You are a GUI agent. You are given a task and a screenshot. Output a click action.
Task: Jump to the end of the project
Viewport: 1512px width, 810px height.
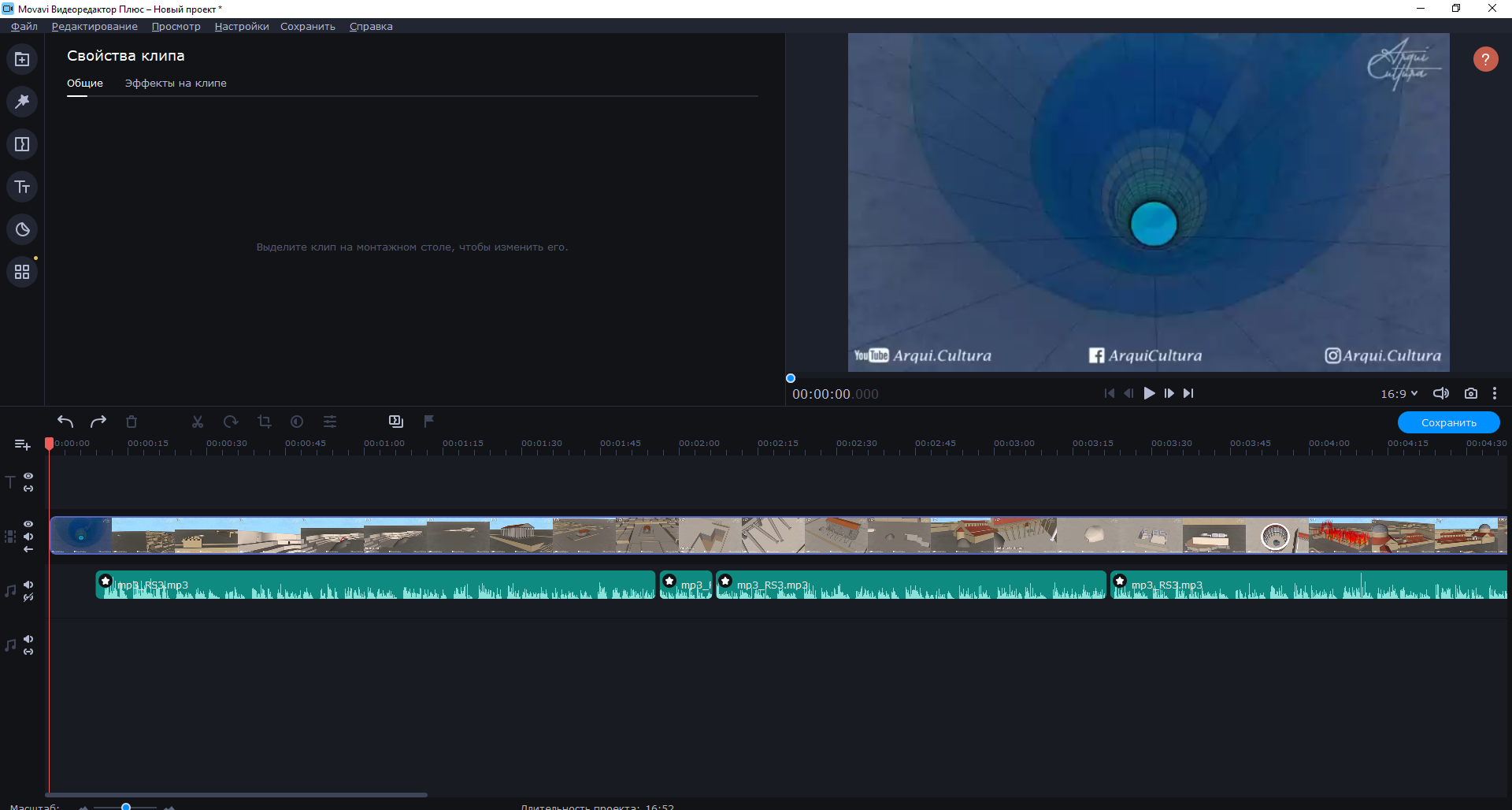point(1188,393)
